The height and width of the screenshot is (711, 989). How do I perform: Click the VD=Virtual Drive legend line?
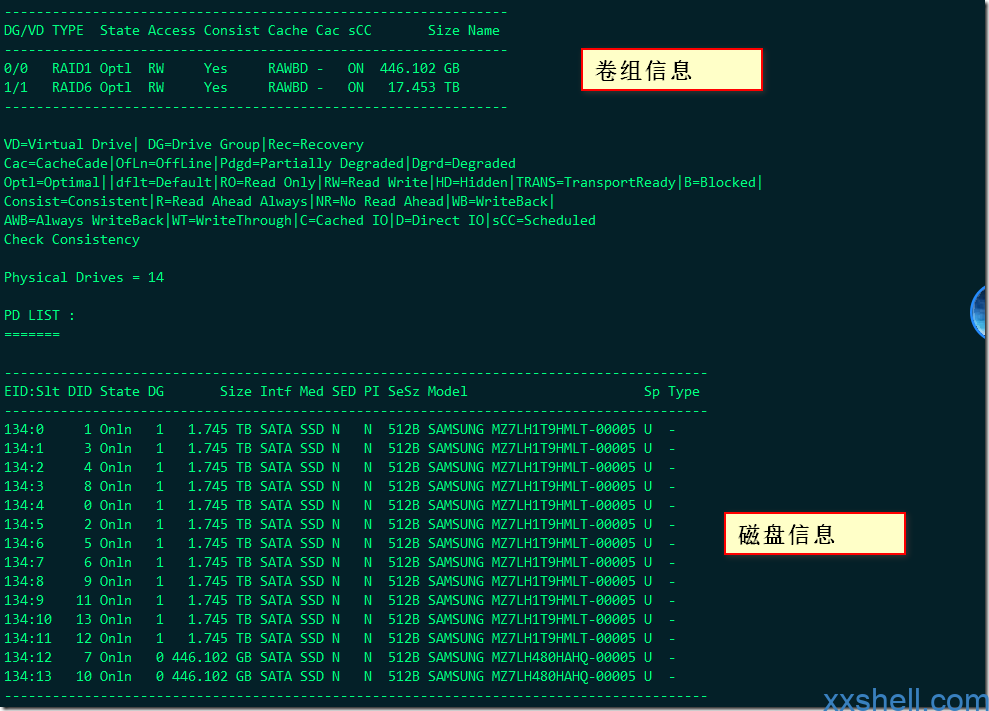(x=184, y=144)
